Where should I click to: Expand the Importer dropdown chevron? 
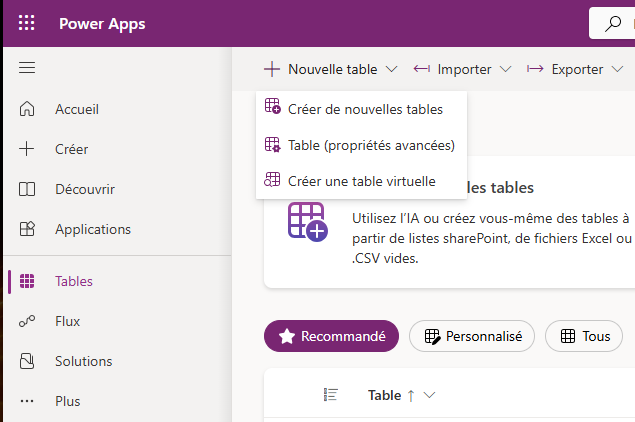505,69
